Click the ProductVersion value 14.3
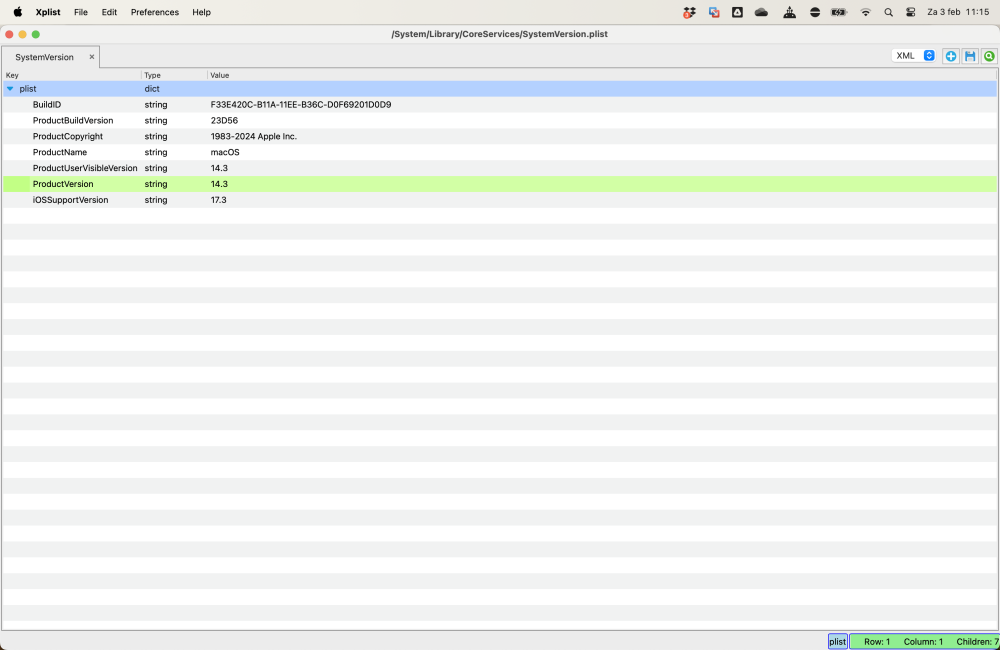Viewport: 1000px width, 650px height. pos(219,184)
